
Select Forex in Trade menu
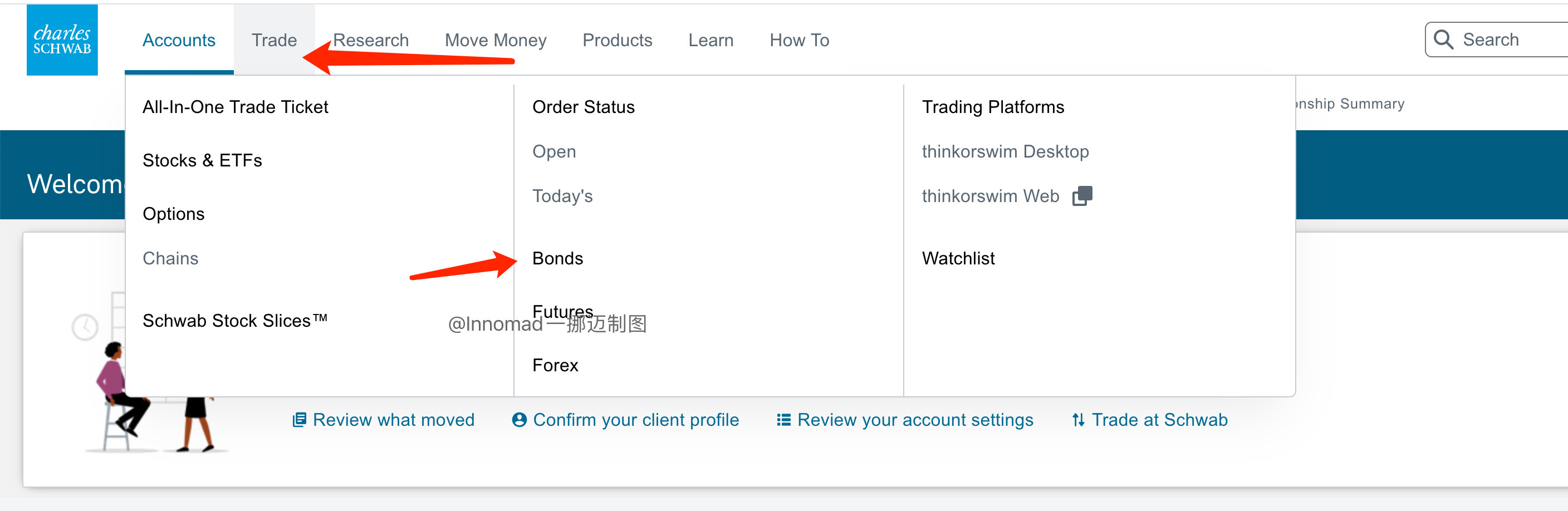pos(555,365)
